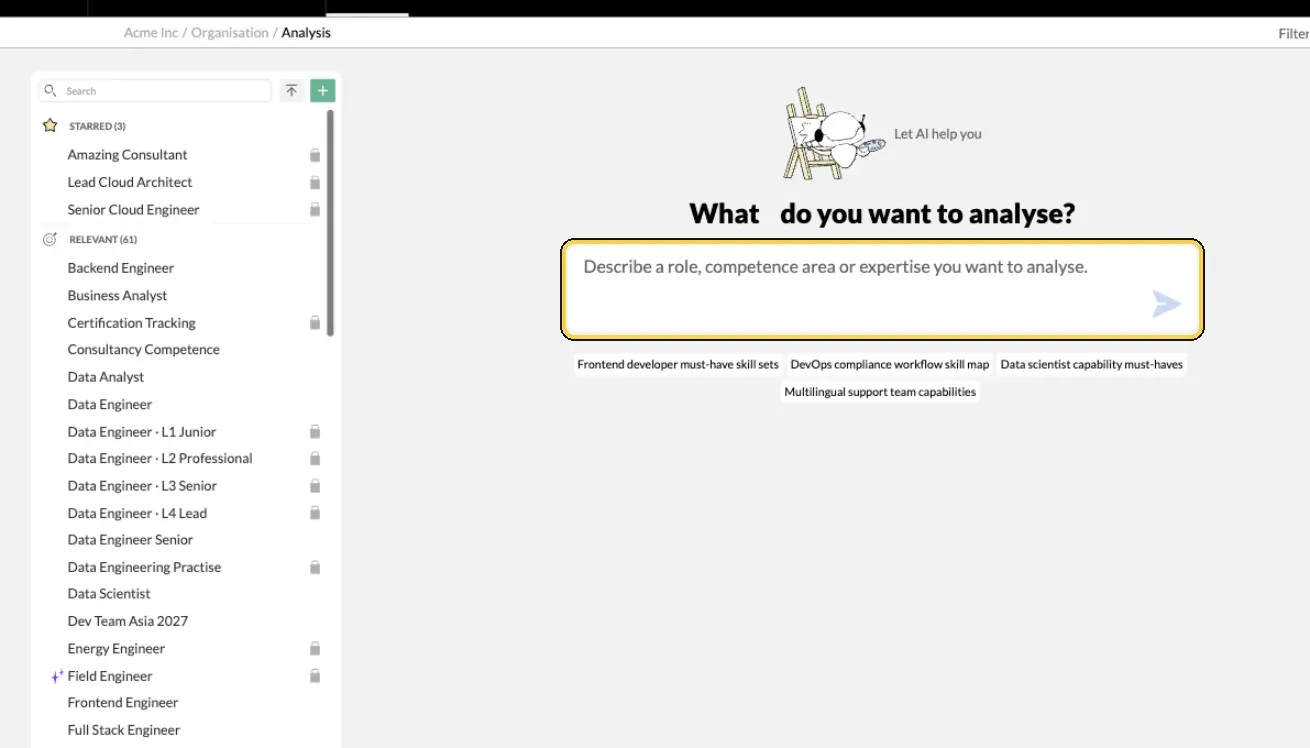Screen dimensions: 1310x748
Task: Pick Multilingual support team capabilities suggestion
Action: 880,392
